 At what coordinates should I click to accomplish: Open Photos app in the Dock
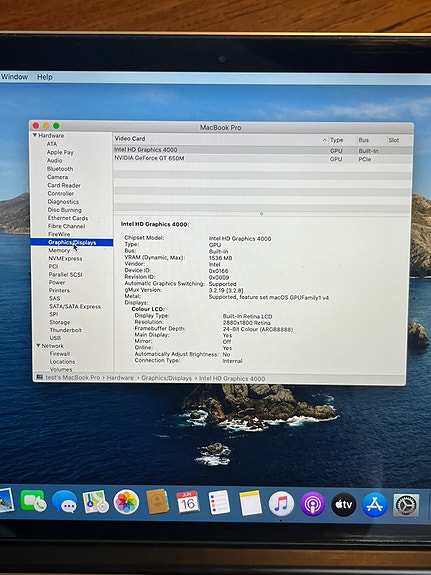(x=126, y=502)
